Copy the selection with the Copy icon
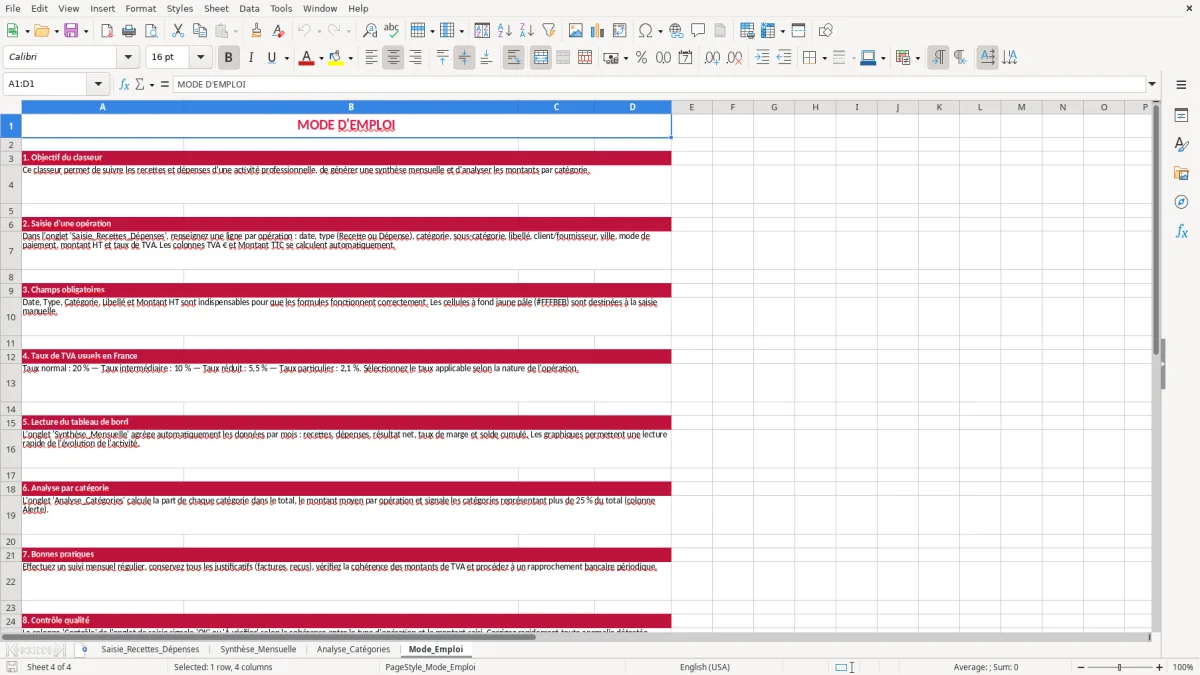Viewport: 1200px width, 675px height. 200,31
